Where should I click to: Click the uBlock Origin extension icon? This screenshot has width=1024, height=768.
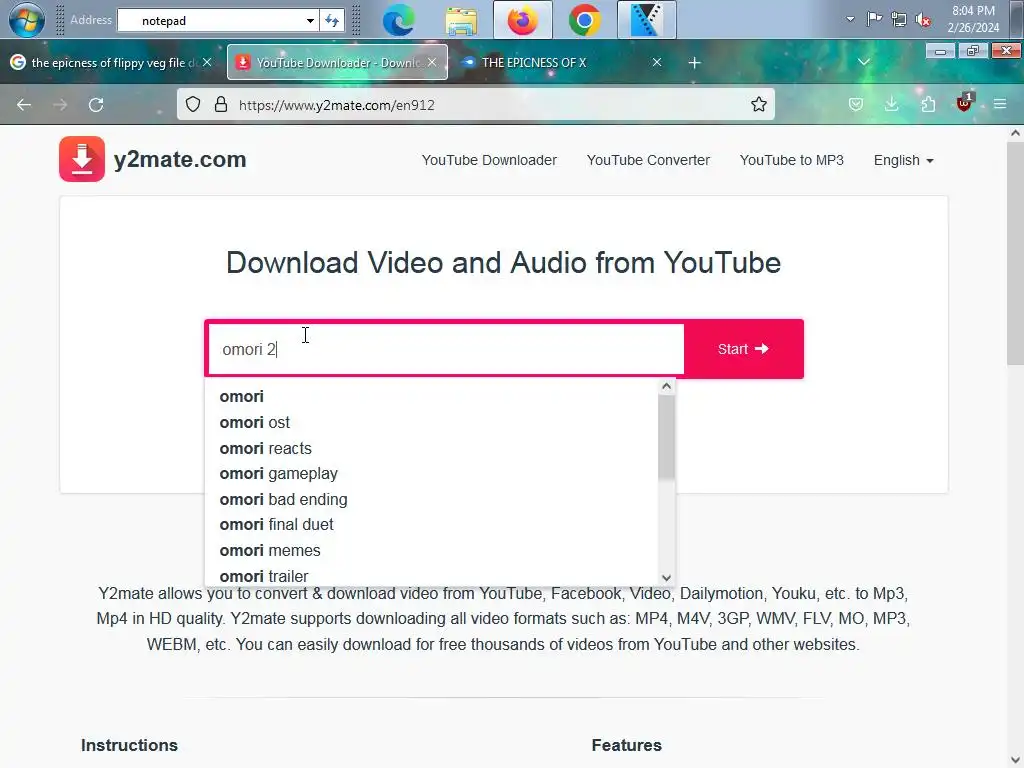[x=964, y=103]
